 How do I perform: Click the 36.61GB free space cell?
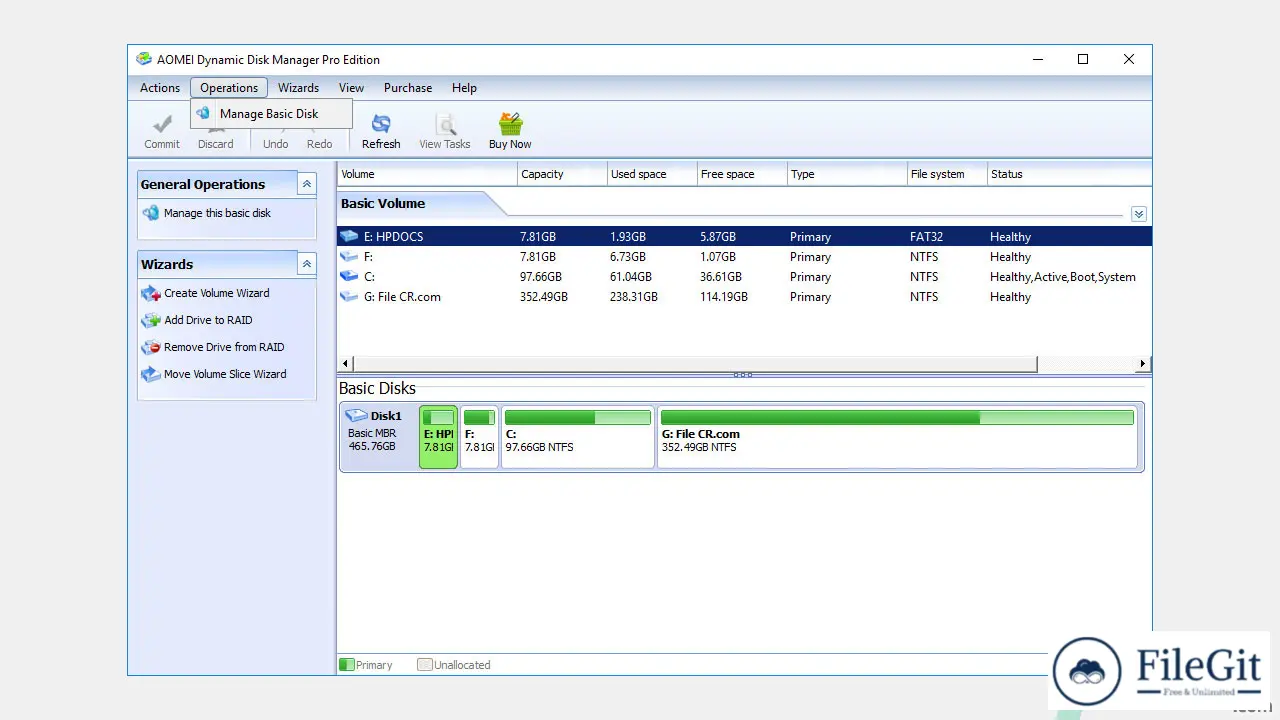point(721,277)
